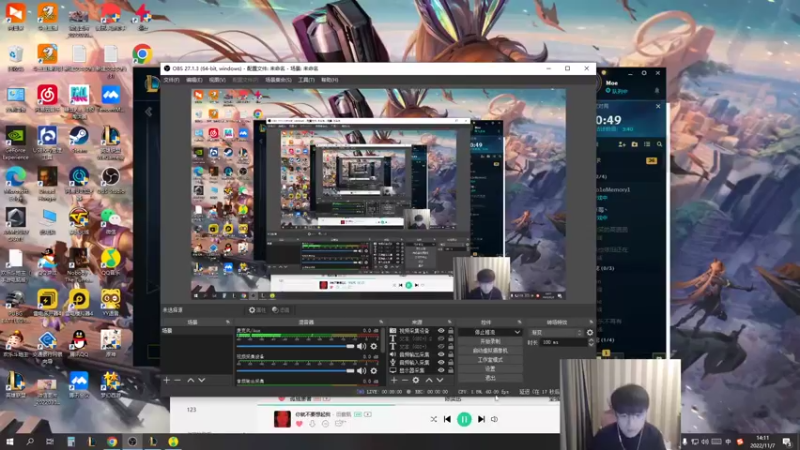Click the 退出 exit button in controls
This screenshot has width=800, height=450.
tap(490, 378)
